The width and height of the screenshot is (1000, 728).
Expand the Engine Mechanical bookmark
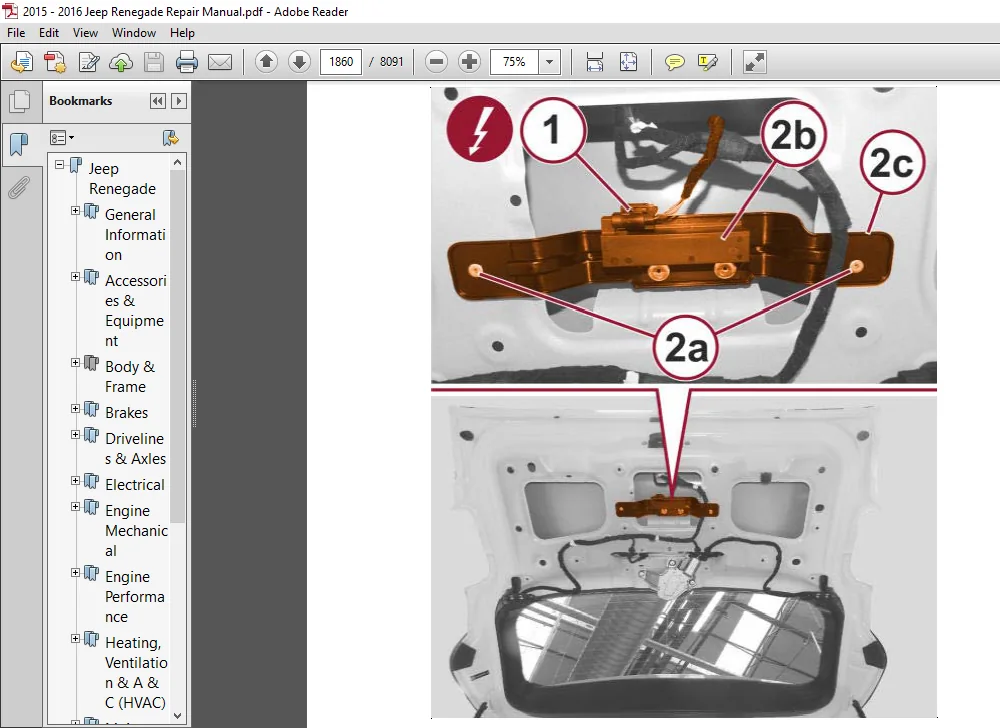75,507
